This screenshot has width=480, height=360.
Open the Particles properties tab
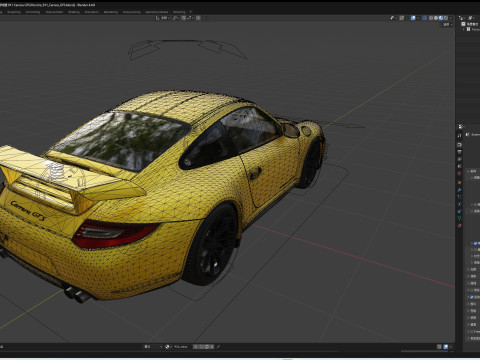(460, 197)
